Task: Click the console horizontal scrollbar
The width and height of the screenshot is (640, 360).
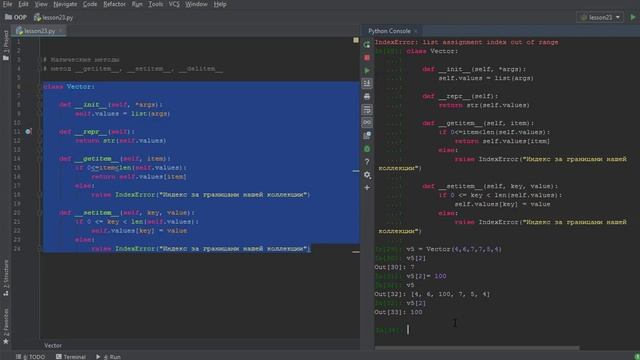Action: coord(477,348)
